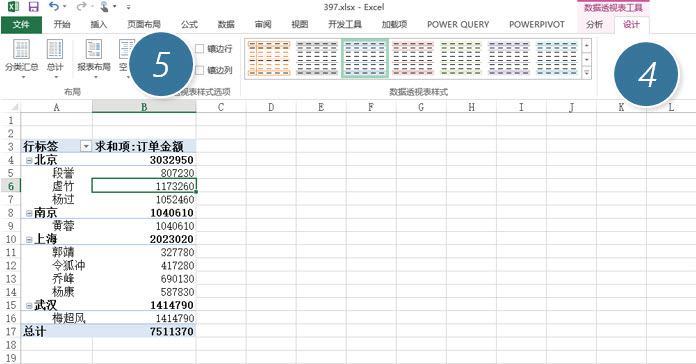Screen dimensions: 696x364
Task: Apply the orange pivot table style
Action: (x=269, y=58)
